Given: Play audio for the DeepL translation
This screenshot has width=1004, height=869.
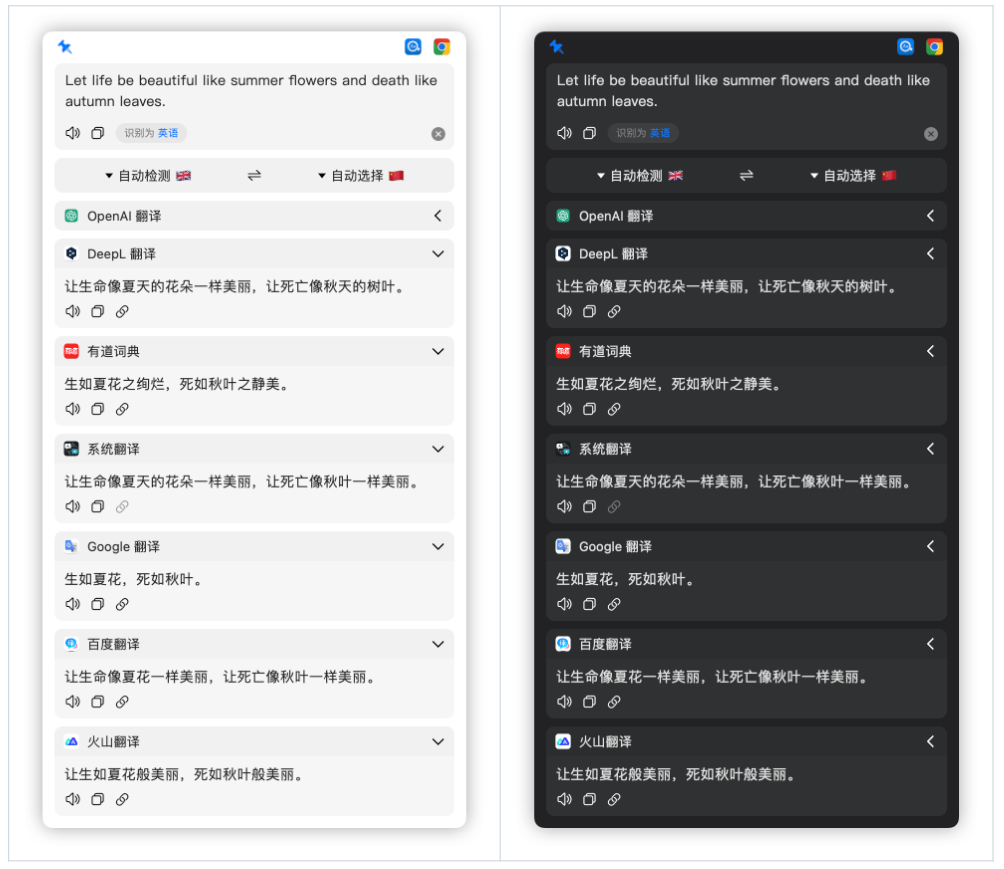Looking at the screenshot, I should [72, 311].
